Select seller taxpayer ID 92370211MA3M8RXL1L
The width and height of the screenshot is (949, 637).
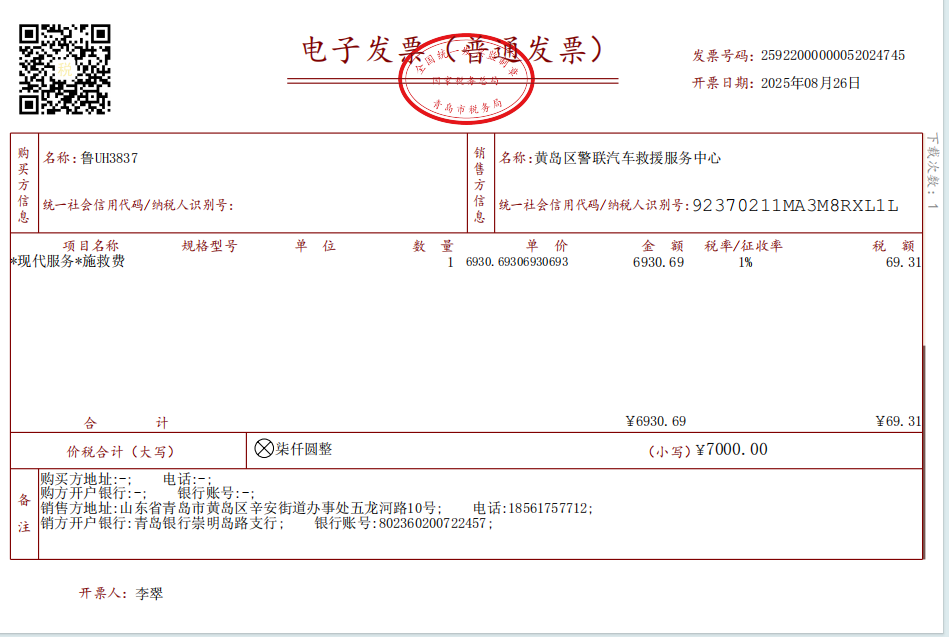click(795, 205)
